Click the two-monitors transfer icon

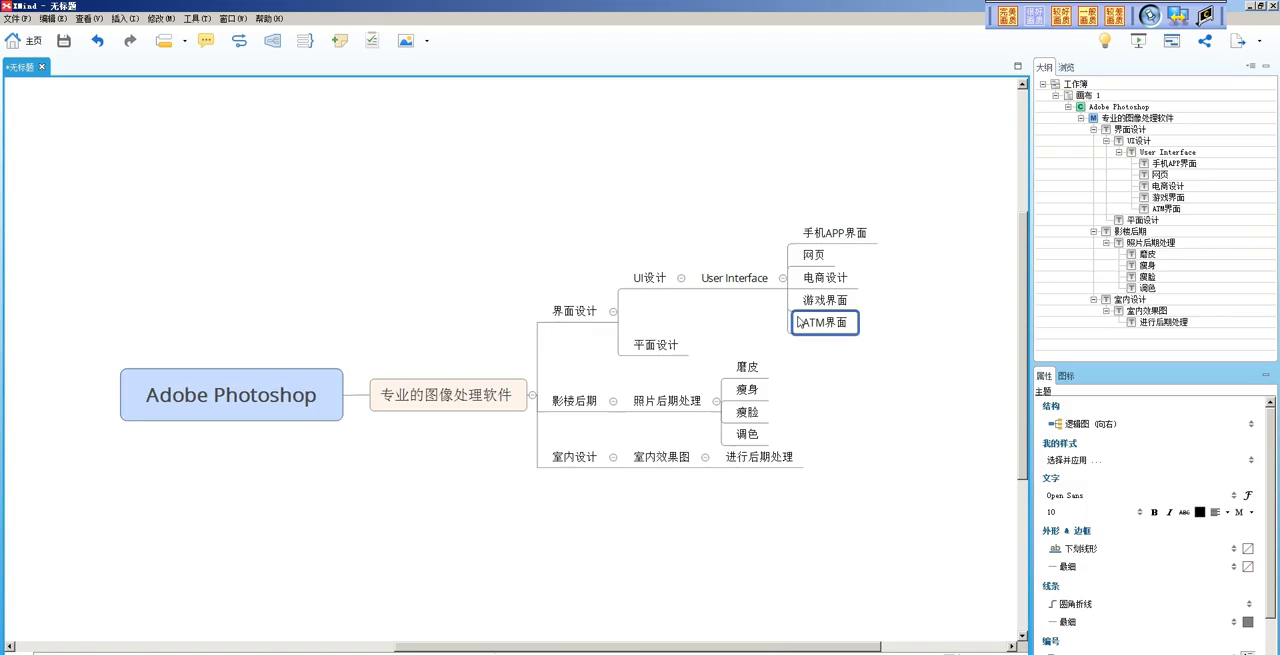(1178, 15)
